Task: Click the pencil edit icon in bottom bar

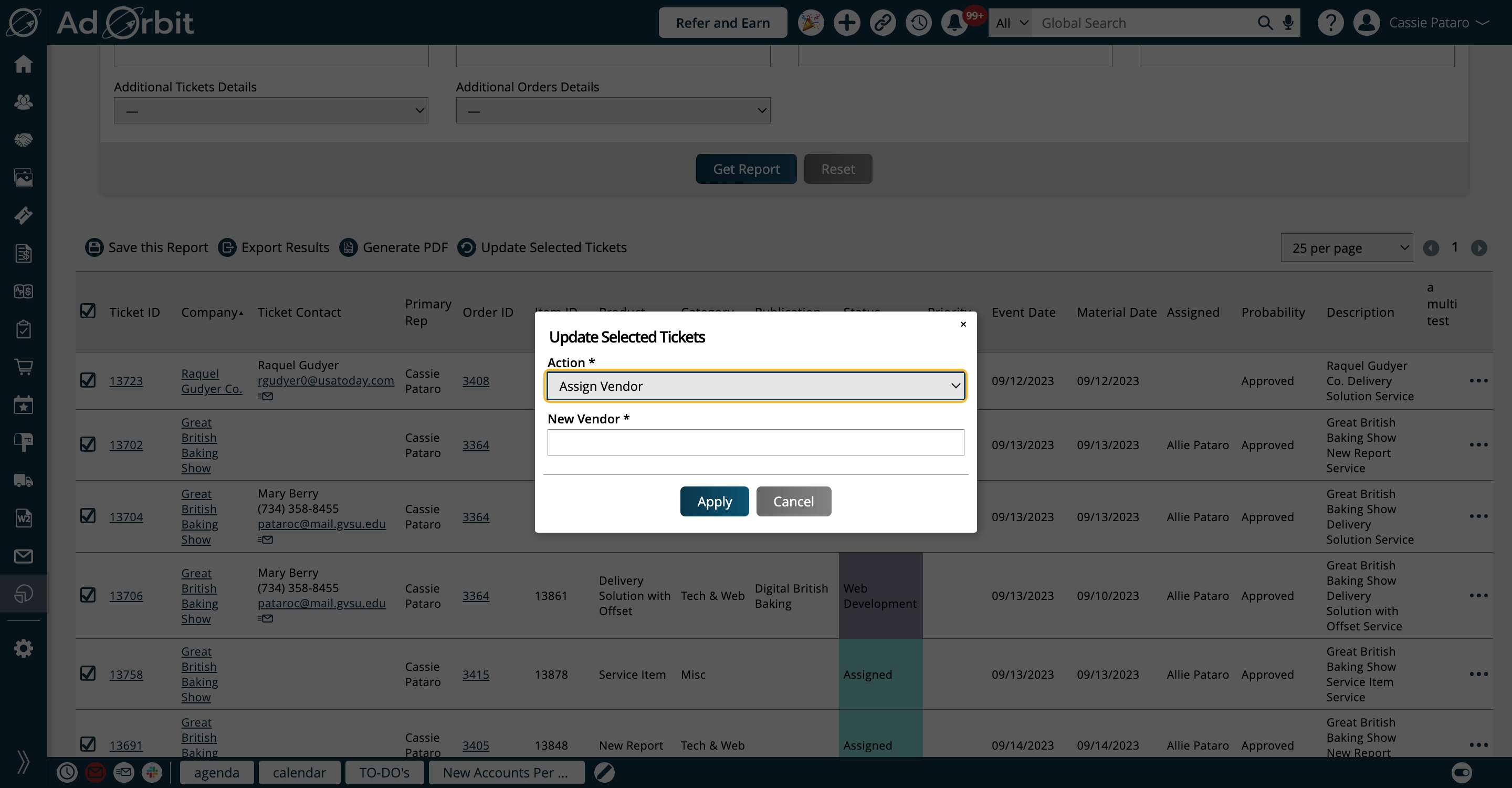Action: [604, 773]
